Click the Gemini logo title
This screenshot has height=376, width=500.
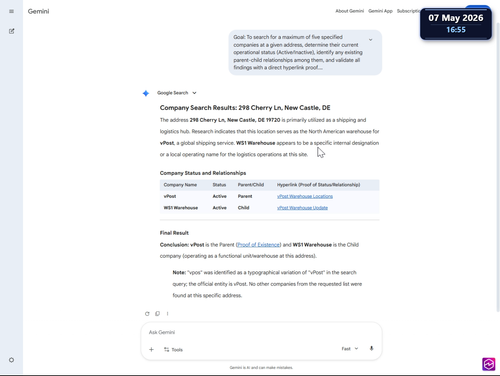click(38, 11)
